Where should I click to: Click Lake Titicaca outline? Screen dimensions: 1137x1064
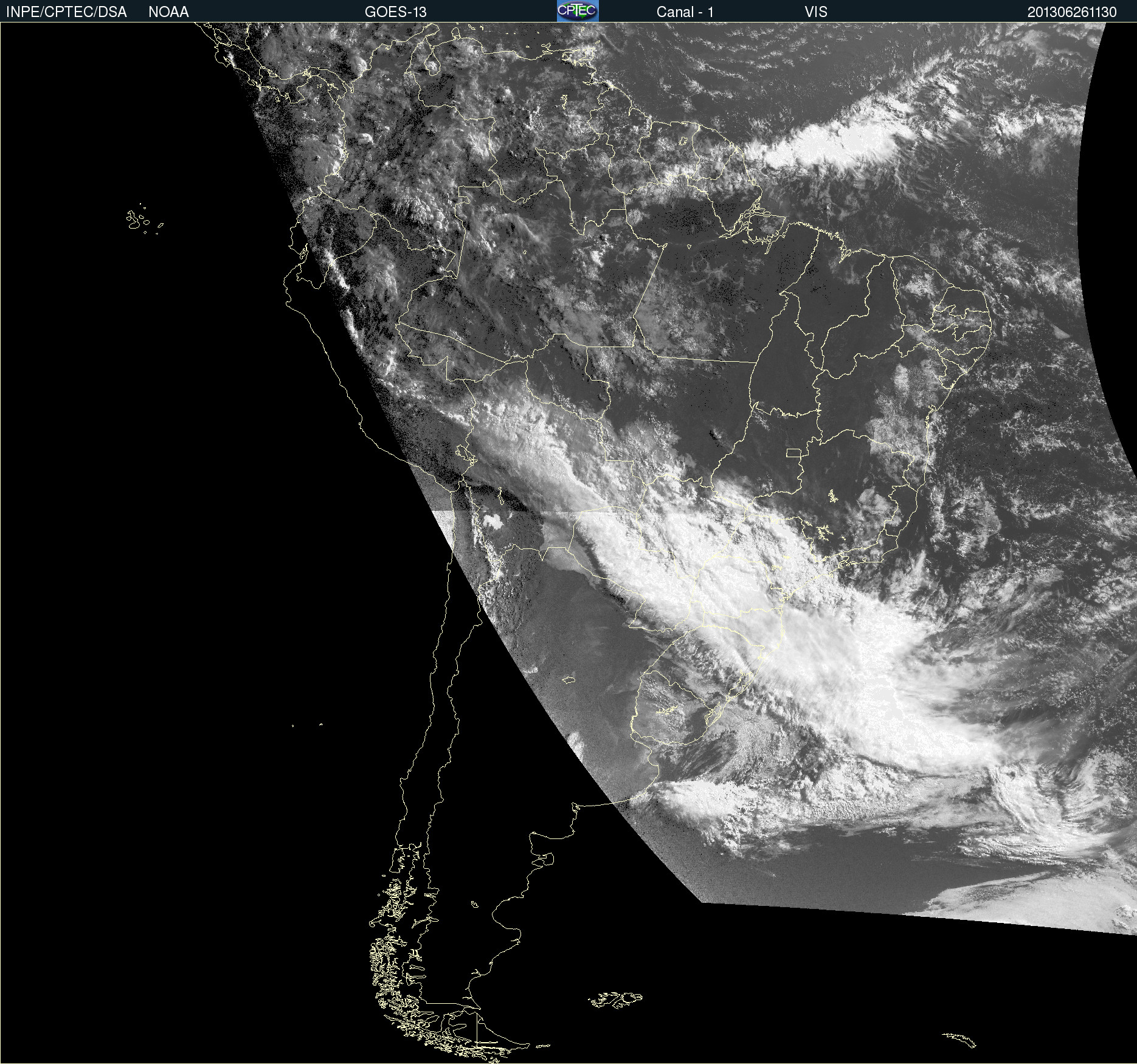click(465, 454)
